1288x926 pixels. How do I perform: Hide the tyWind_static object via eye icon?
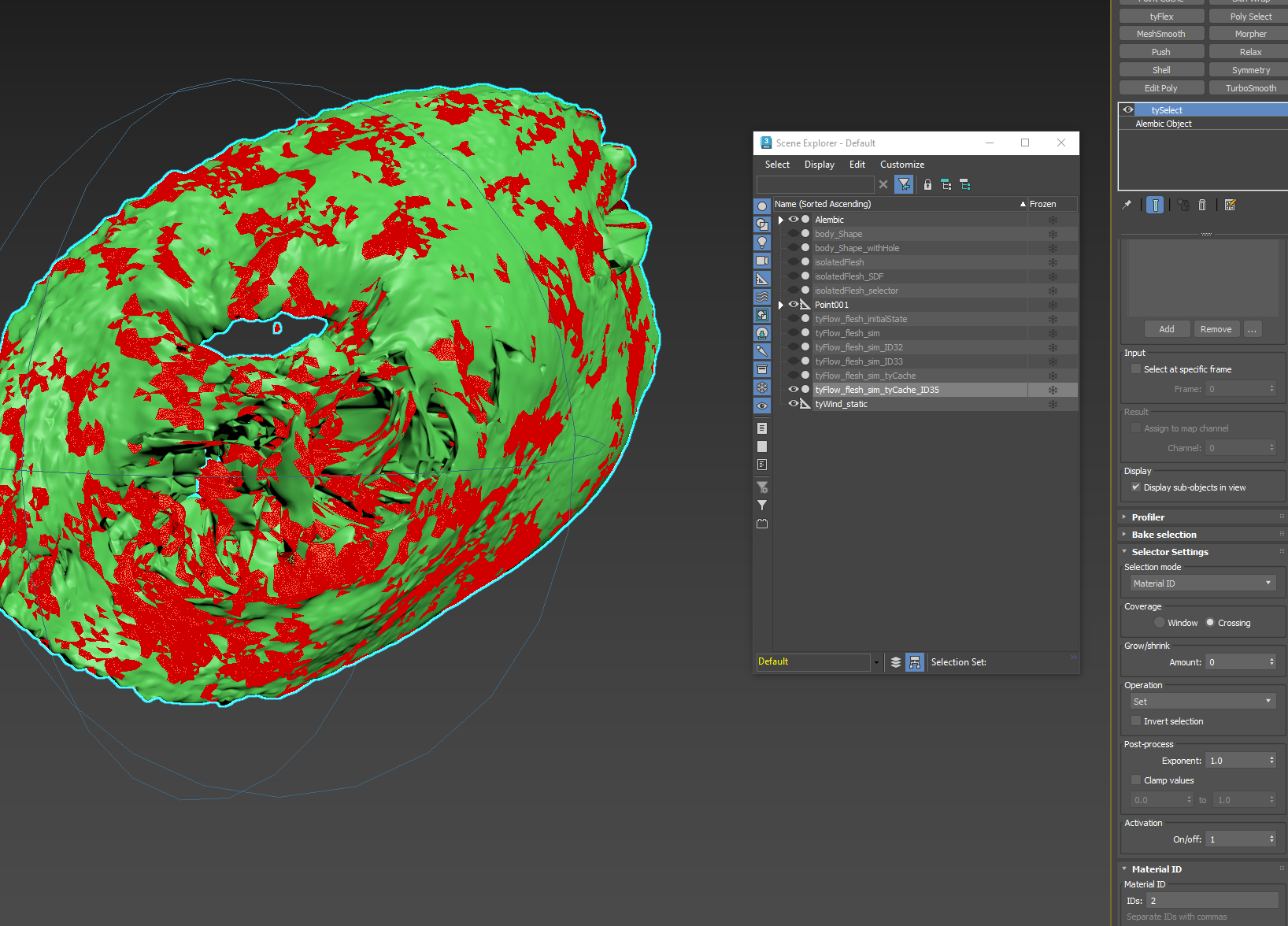pos(793,404)
